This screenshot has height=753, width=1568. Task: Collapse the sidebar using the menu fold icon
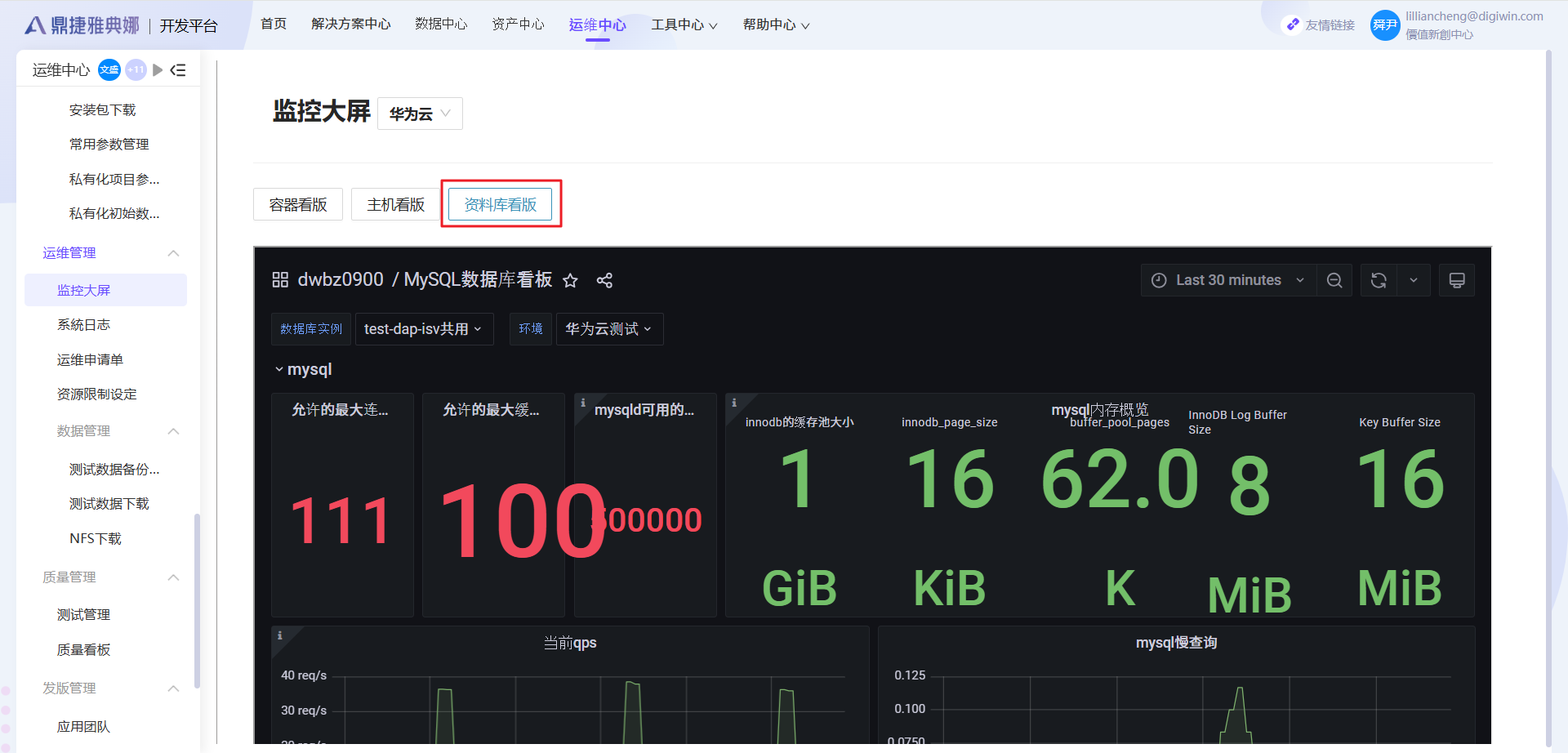(178, 70)
